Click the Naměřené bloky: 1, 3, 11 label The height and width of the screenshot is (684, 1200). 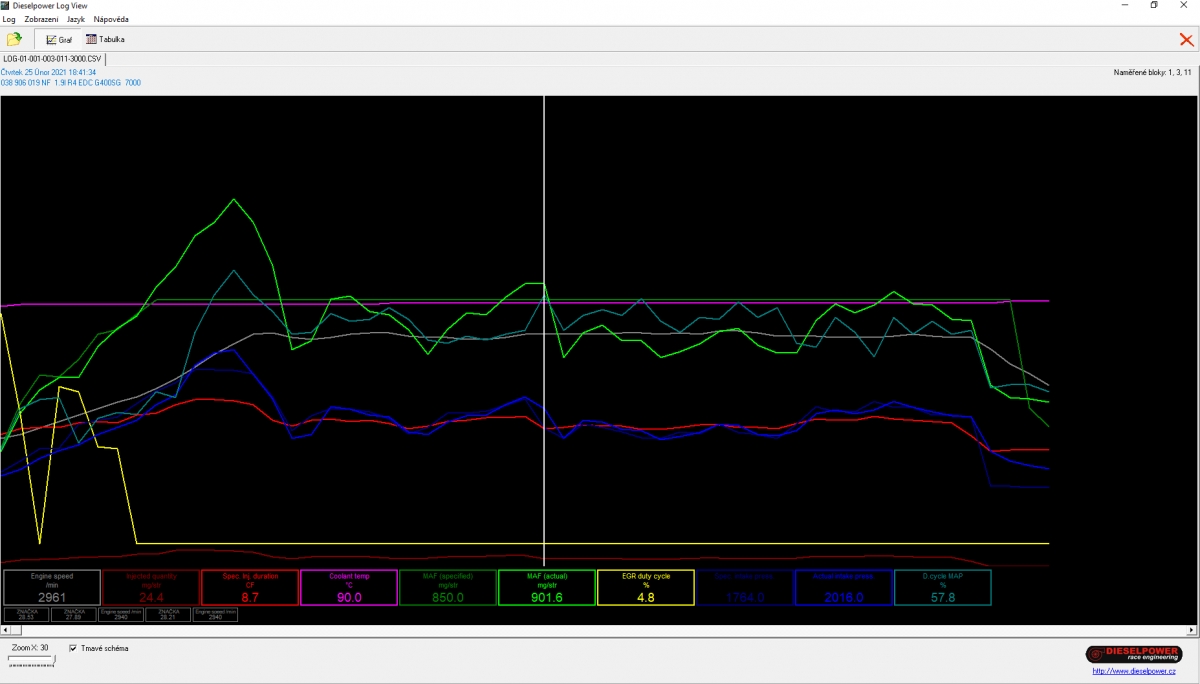(x=1154, y=72)
